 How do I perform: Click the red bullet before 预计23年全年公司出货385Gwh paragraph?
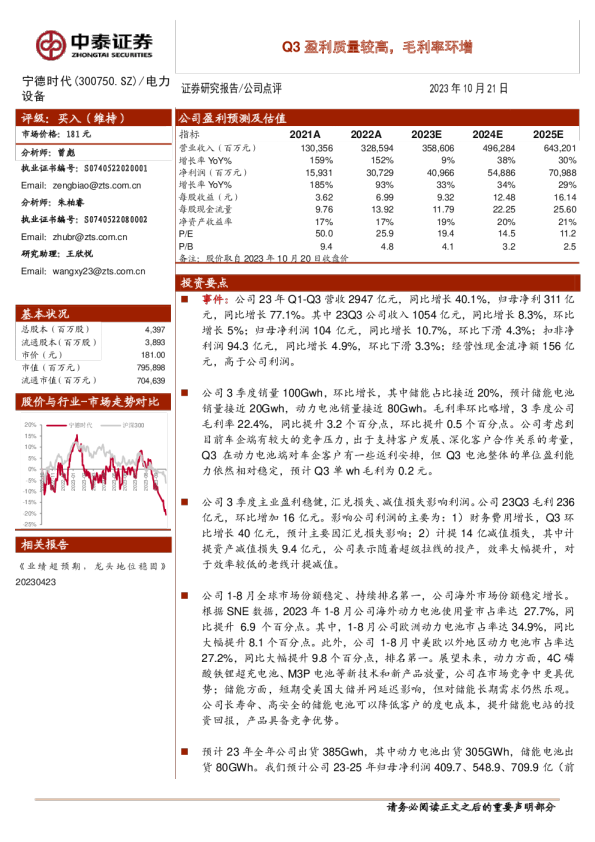185,752
